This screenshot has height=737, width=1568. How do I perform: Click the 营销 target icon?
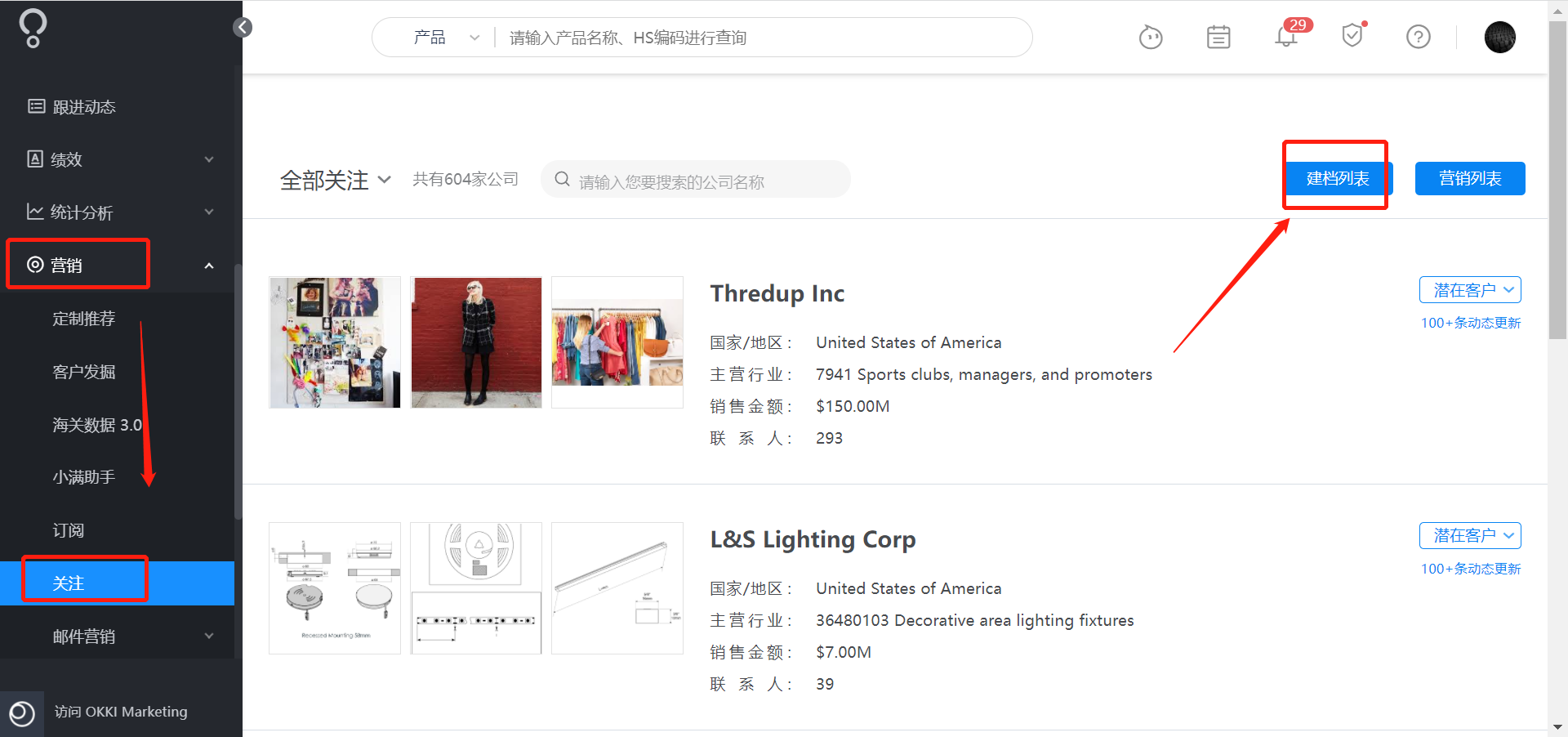[35, 264]
